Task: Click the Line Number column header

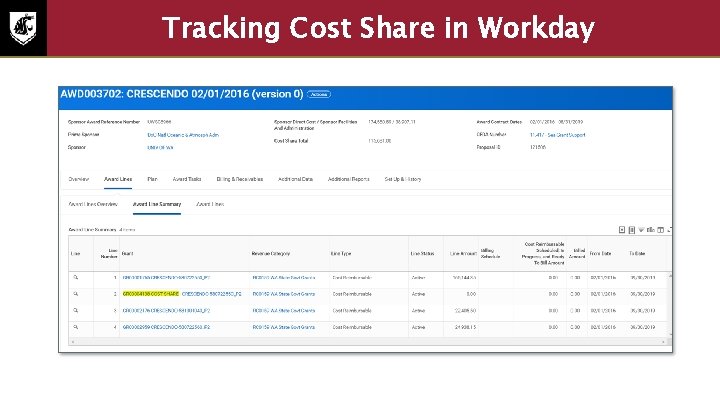Action: 109,253
